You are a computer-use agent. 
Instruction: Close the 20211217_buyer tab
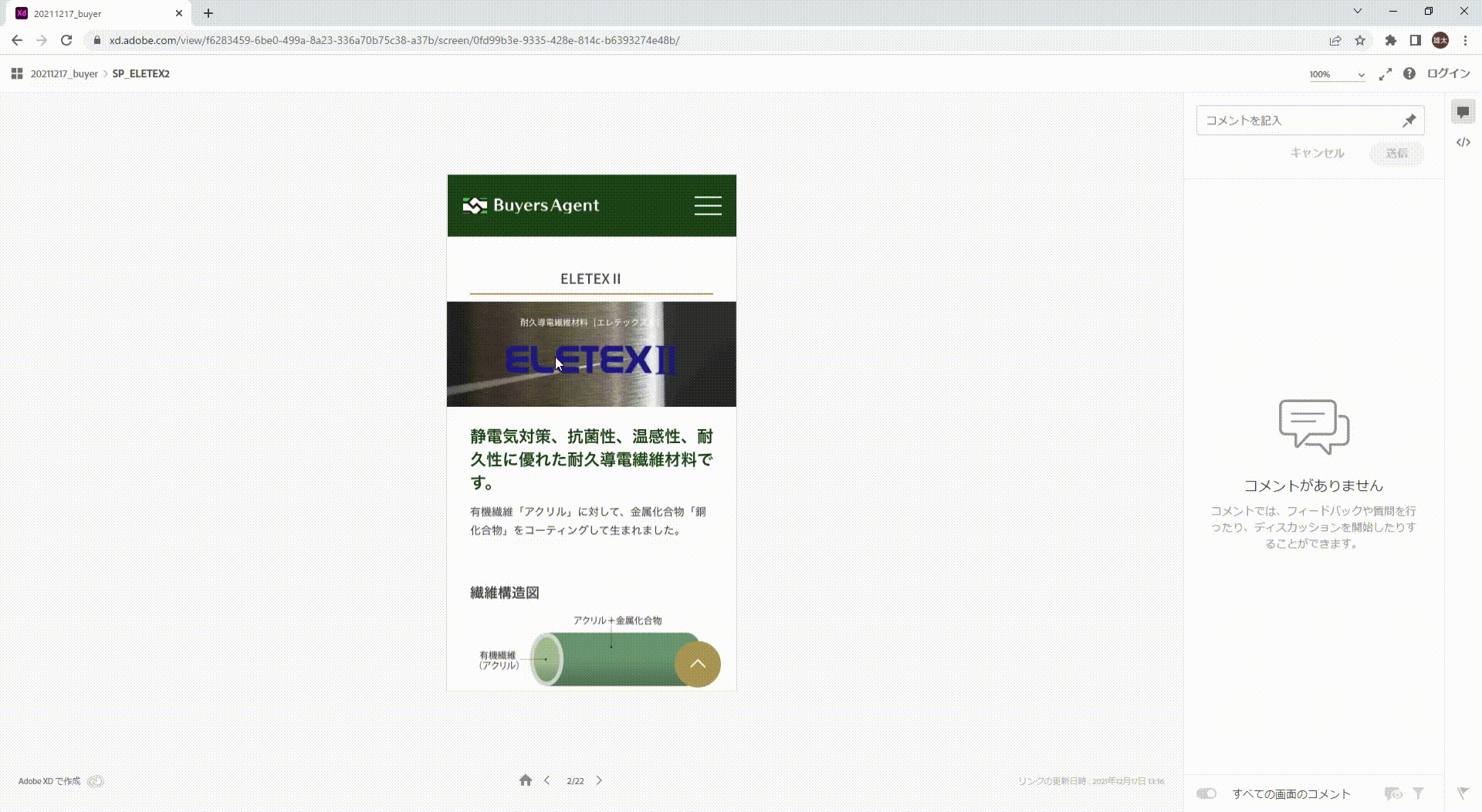point(179,13)
